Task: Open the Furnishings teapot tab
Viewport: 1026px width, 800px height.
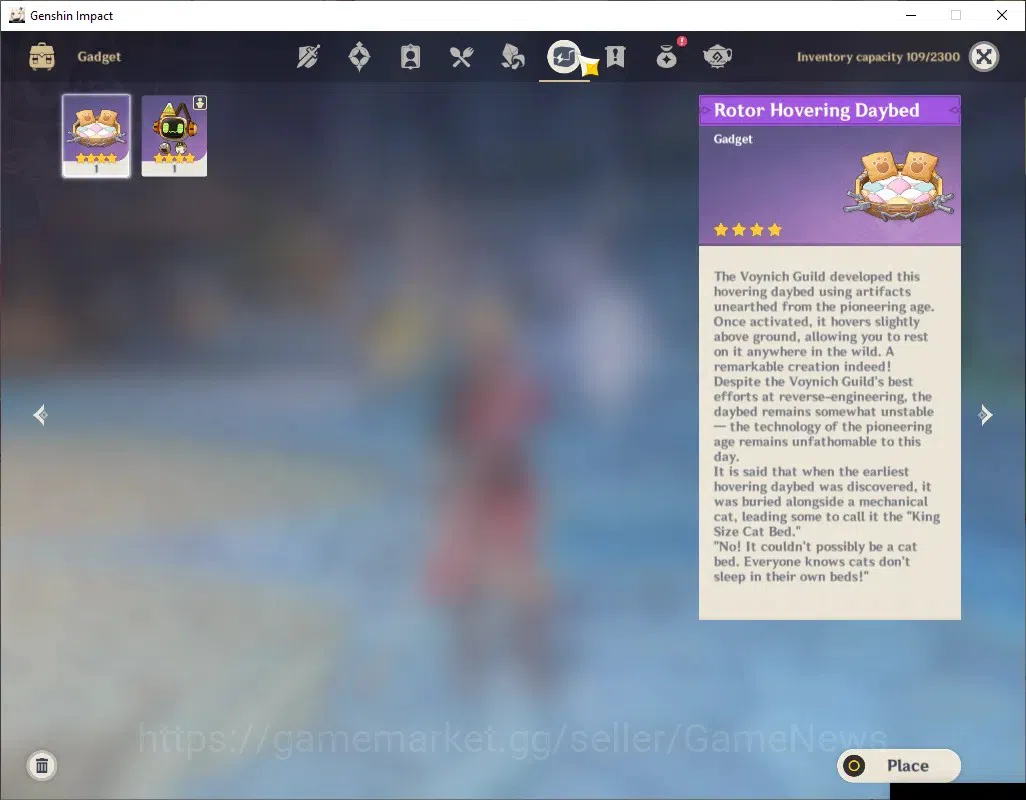Action: [x=717, y=57]
